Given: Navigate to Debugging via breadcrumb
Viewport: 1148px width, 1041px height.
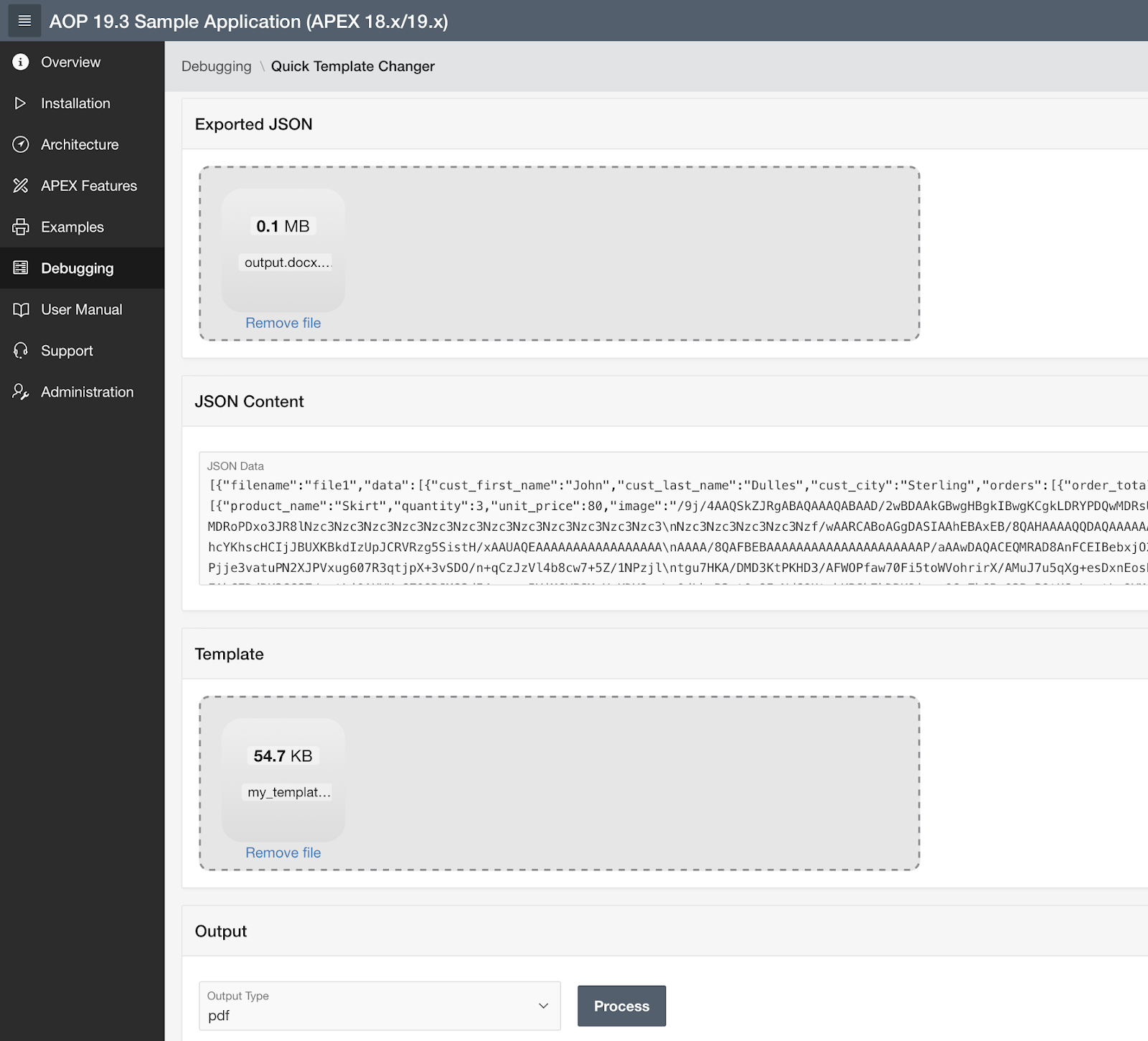Looking at the screenshot, I should (216, 66).
